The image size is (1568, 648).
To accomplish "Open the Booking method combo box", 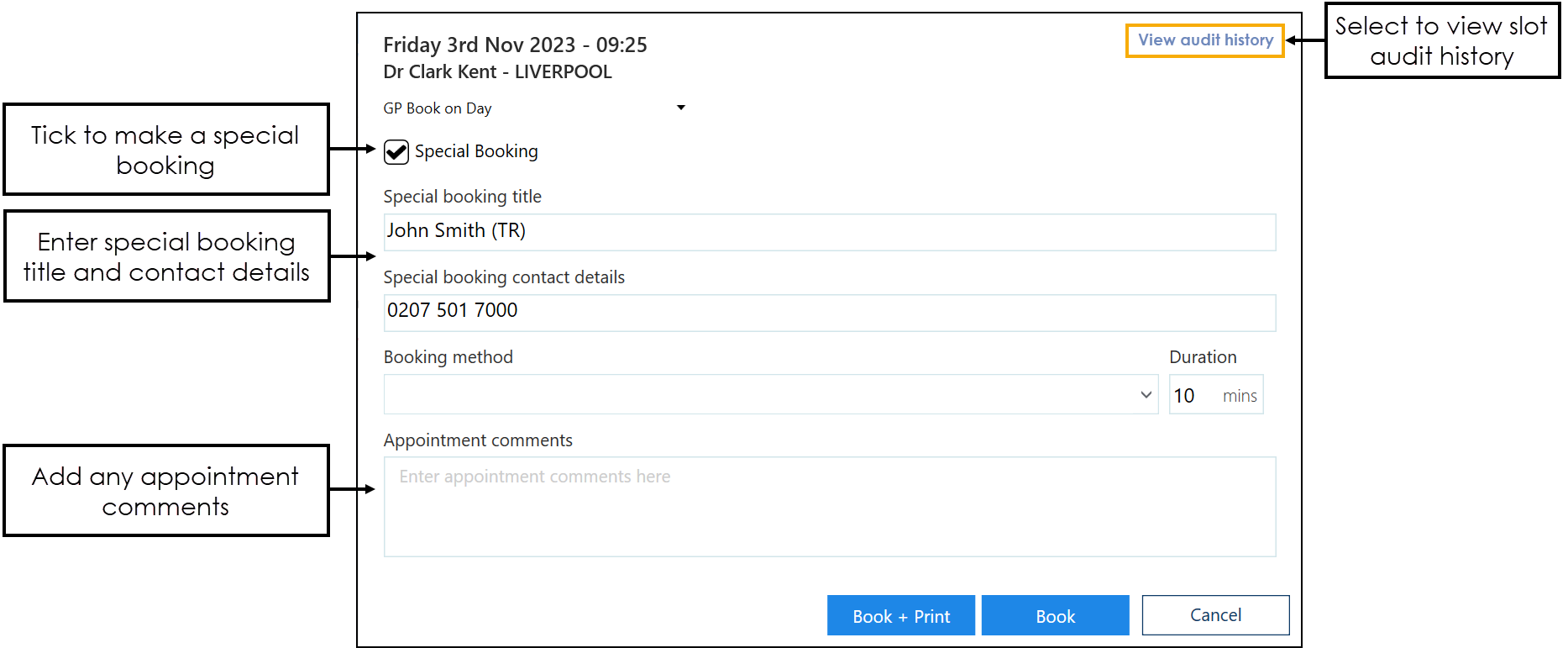I will [x=770, y=395].
